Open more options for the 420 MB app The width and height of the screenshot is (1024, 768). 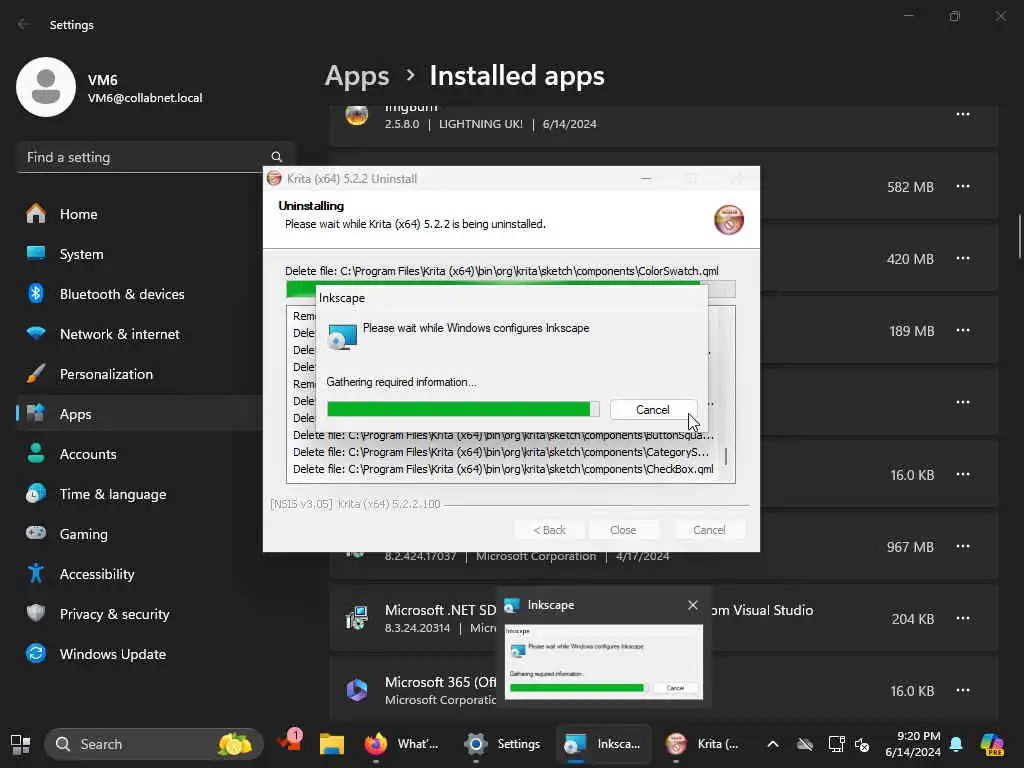point(963,259)
